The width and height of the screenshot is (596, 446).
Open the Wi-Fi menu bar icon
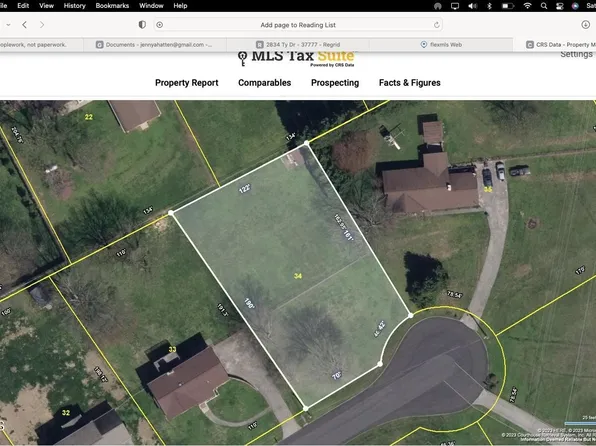click(x=527, y=6)
